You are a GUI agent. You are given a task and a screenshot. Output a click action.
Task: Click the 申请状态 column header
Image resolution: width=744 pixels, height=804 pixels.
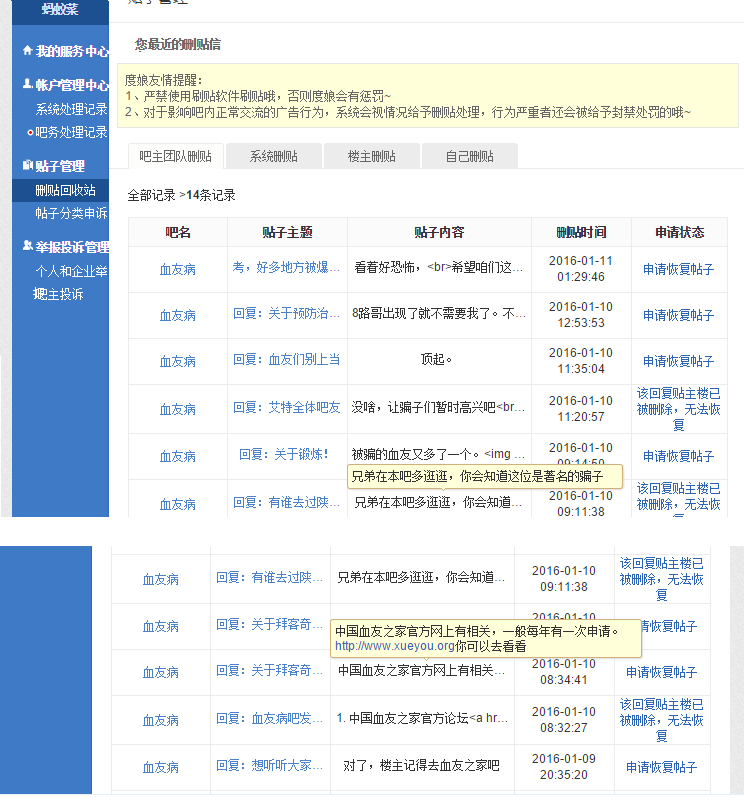click(679, 232)
